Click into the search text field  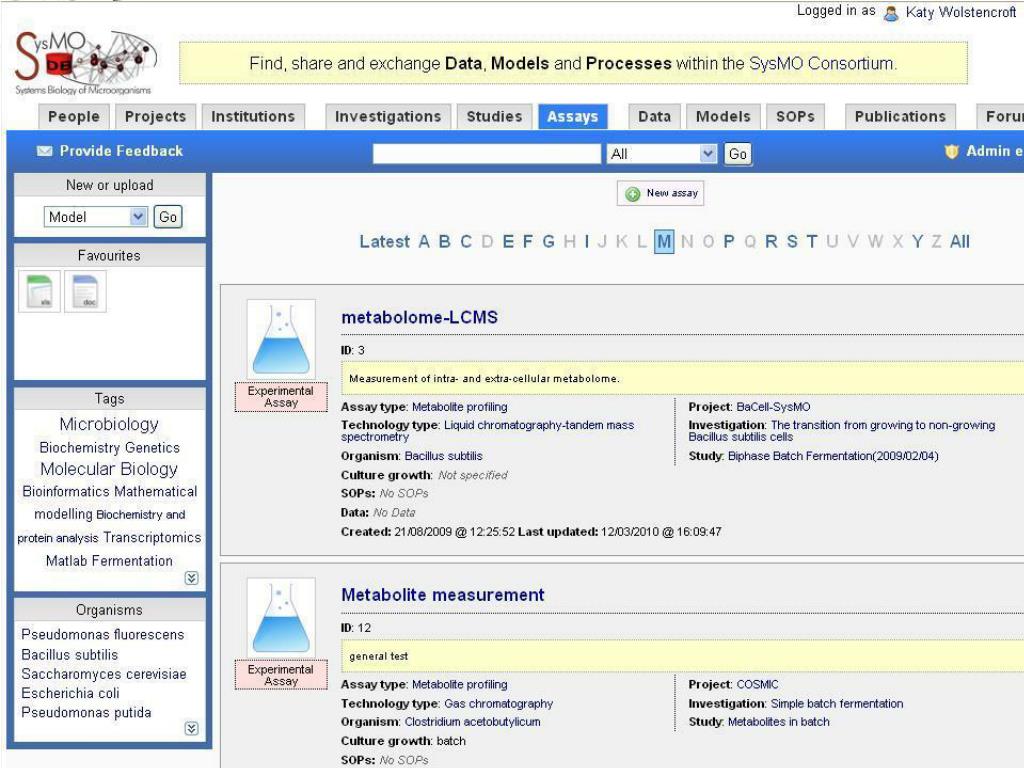(x=487, y=154)
